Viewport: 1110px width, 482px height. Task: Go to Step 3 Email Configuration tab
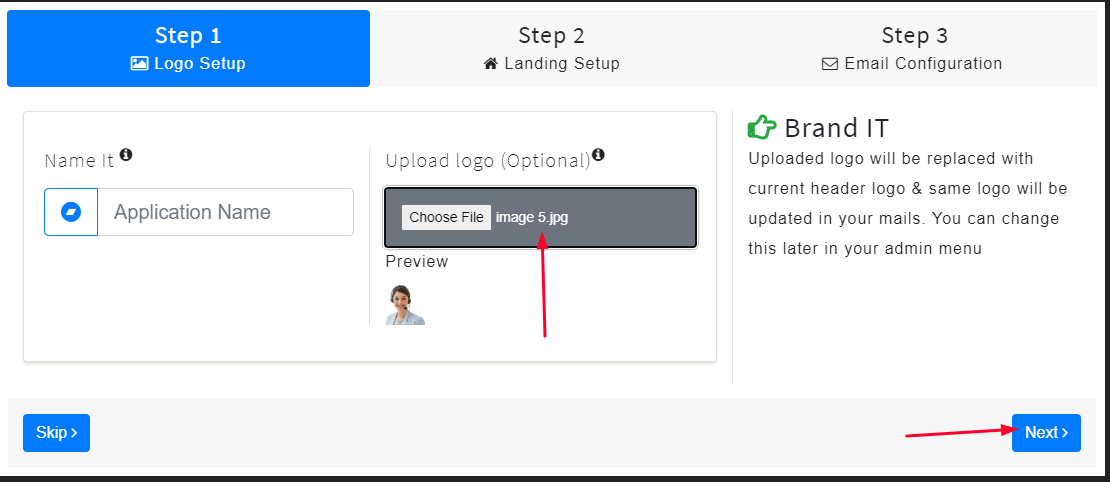click(914, 48)
